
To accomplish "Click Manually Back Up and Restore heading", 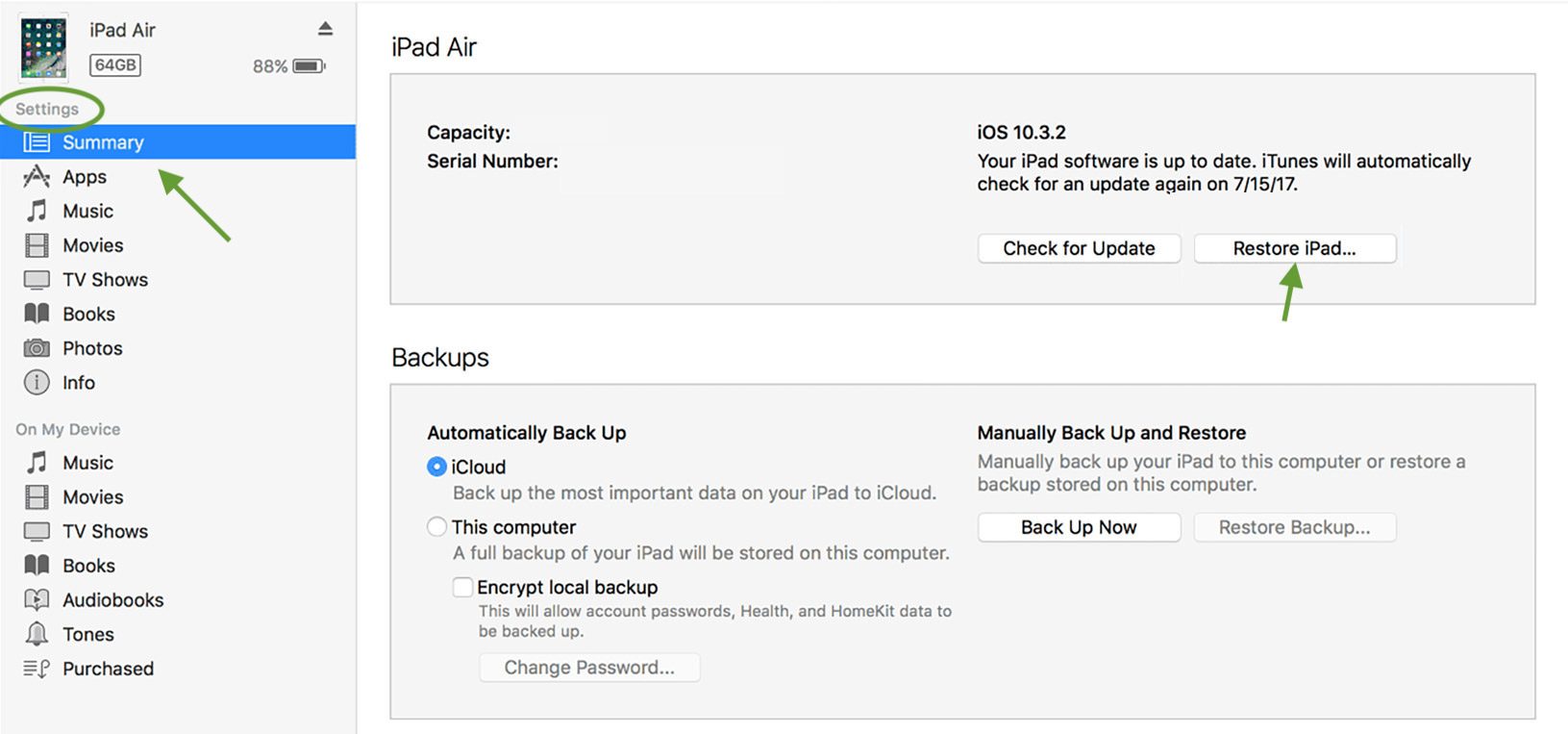I will pyautogui.click(x=1111, y=433).
